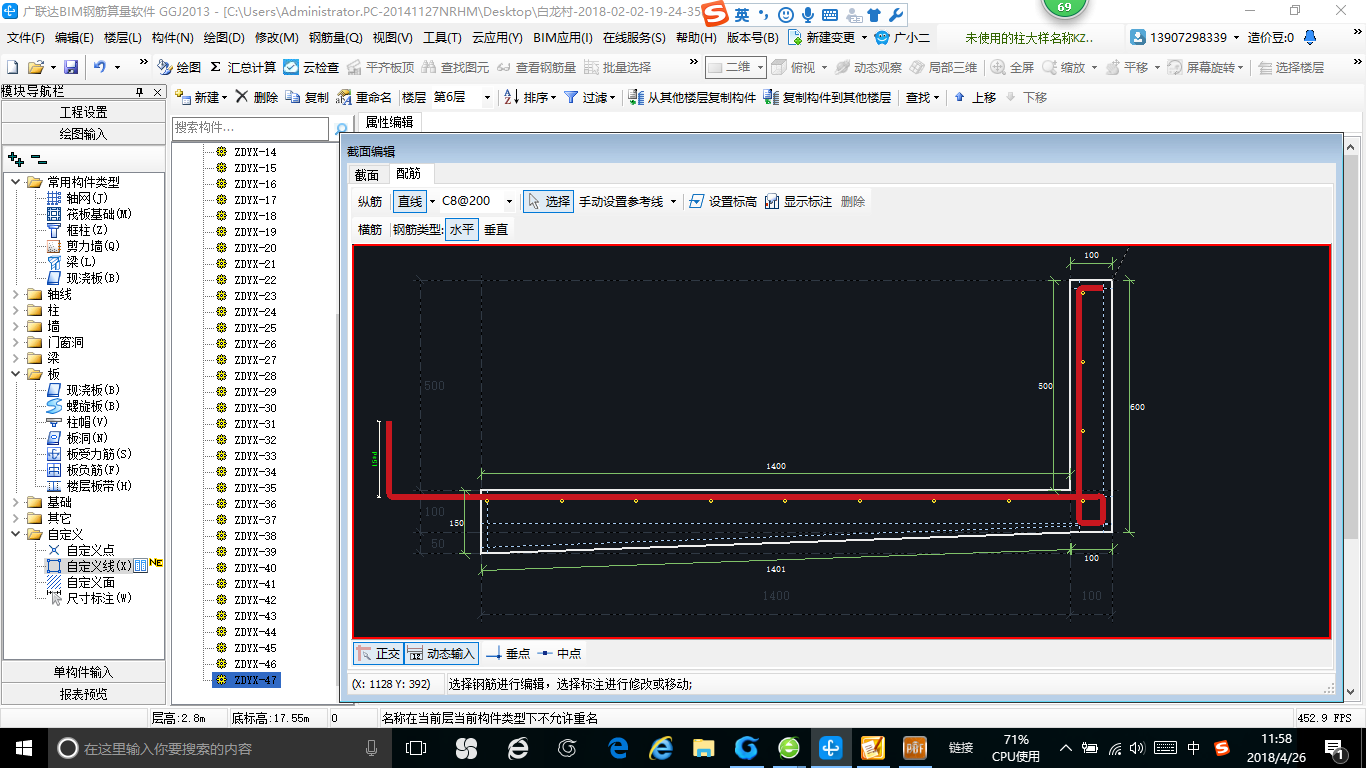Select 自定义点 tree item
The height and width of the screenshot is (768, 1366).
click(81, 550)
